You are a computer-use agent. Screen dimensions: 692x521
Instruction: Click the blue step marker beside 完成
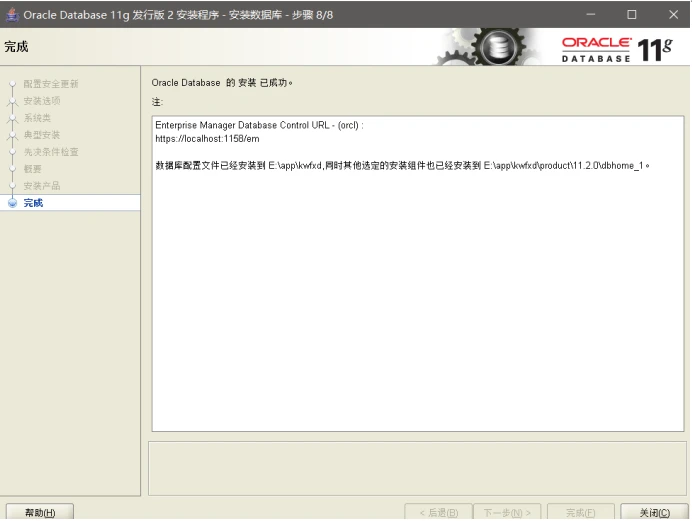12,203
